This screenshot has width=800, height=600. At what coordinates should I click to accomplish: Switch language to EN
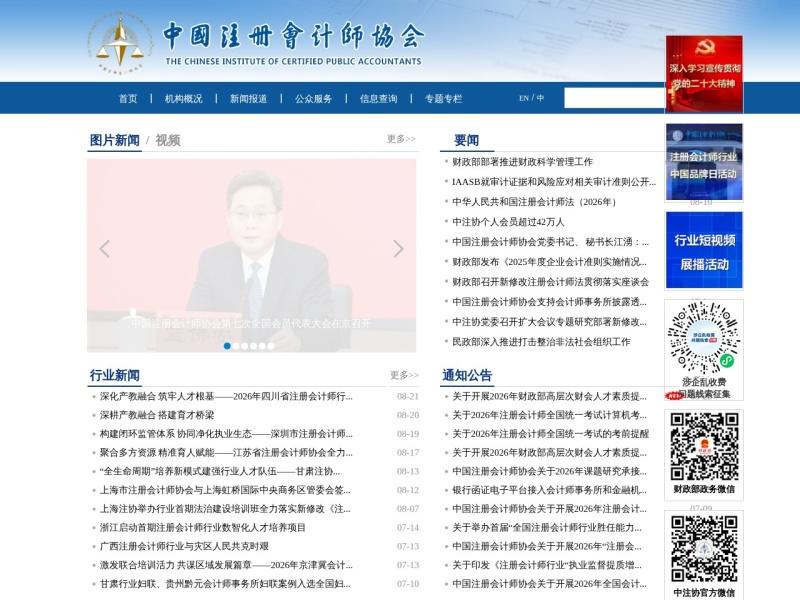click(523, 98)
